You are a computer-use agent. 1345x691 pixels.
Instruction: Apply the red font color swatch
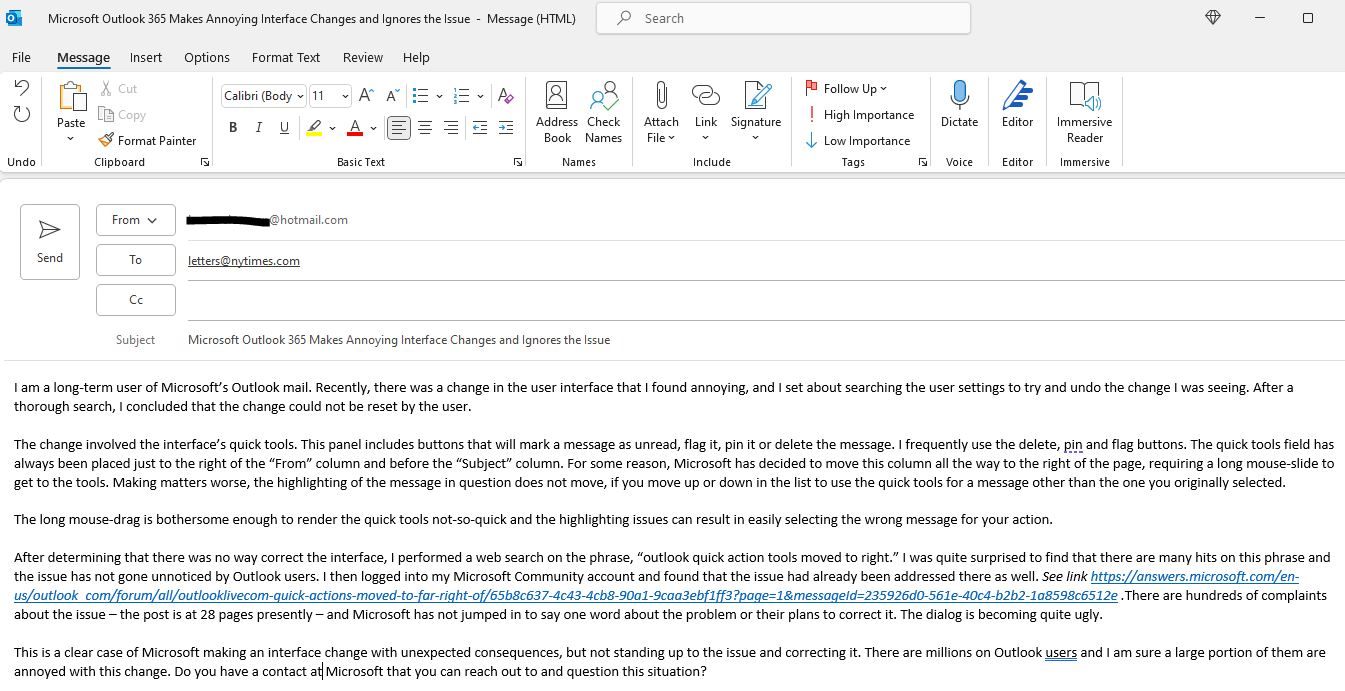pyautogui.click(x=354, y=127)
